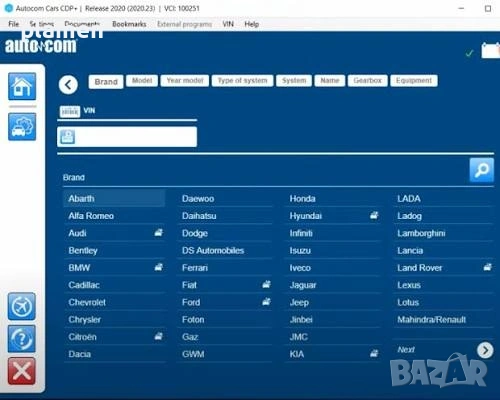This screenshot has height=400, width=500.
Task: Select the Equipment step tab
Action: pyautogui.click(x=414, y=80)
